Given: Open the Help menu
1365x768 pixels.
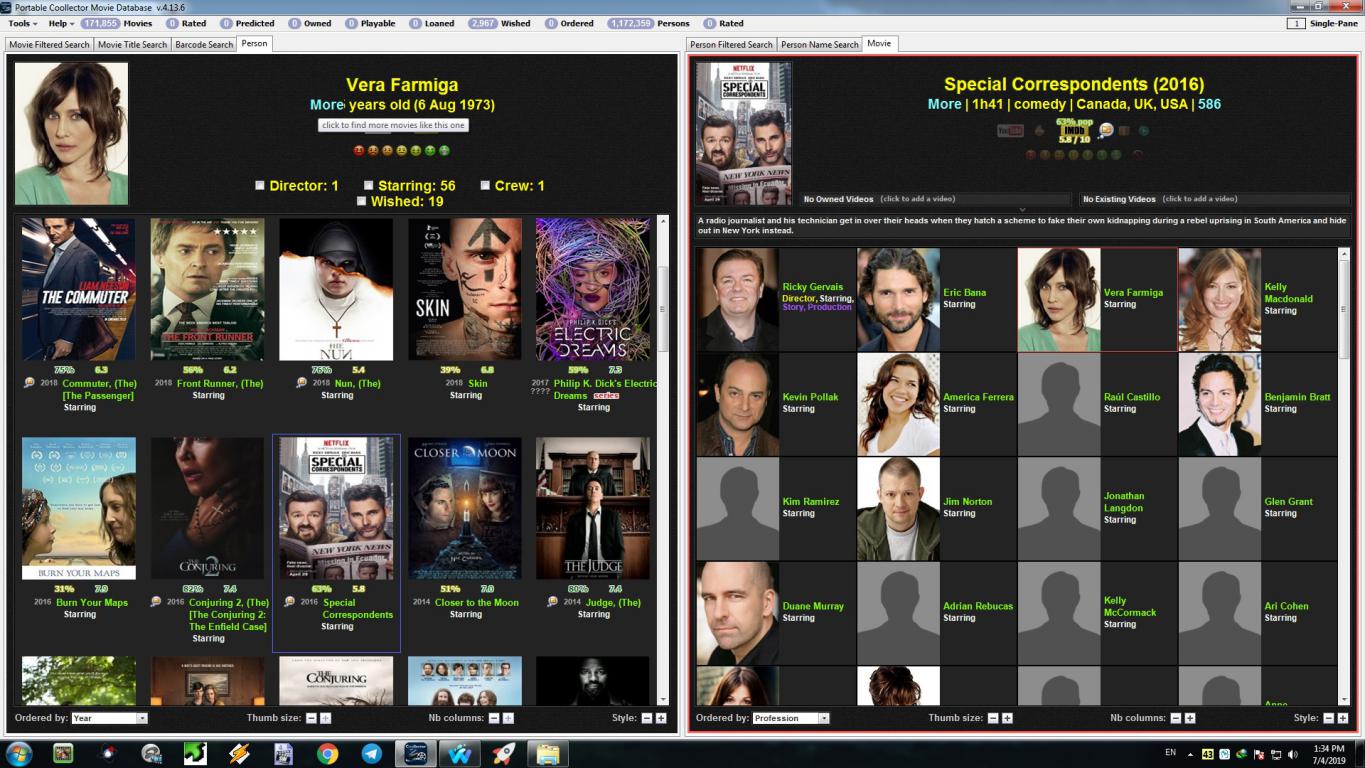Looking at the screenshot, I should pos(61,23).
